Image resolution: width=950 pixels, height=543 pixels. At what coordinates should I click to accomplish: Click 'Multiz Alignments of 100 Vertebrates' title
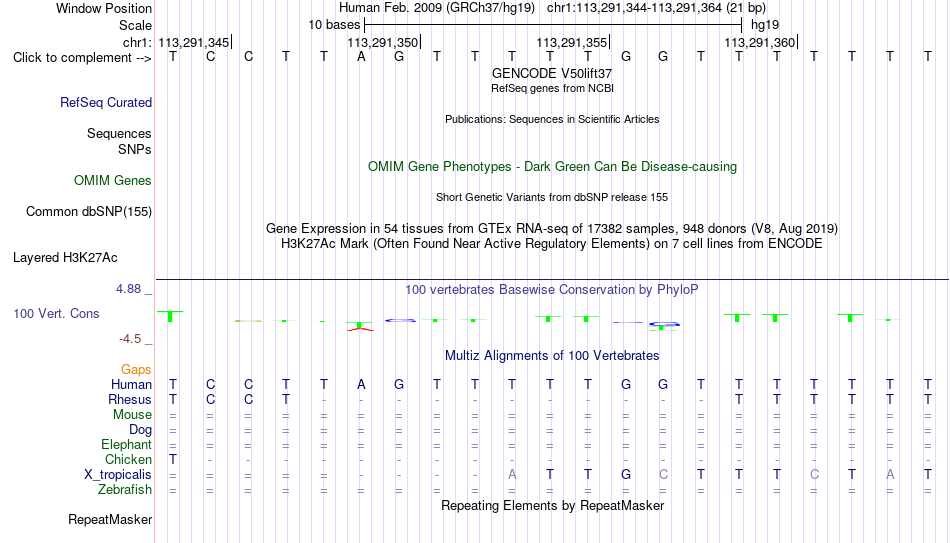552,356
